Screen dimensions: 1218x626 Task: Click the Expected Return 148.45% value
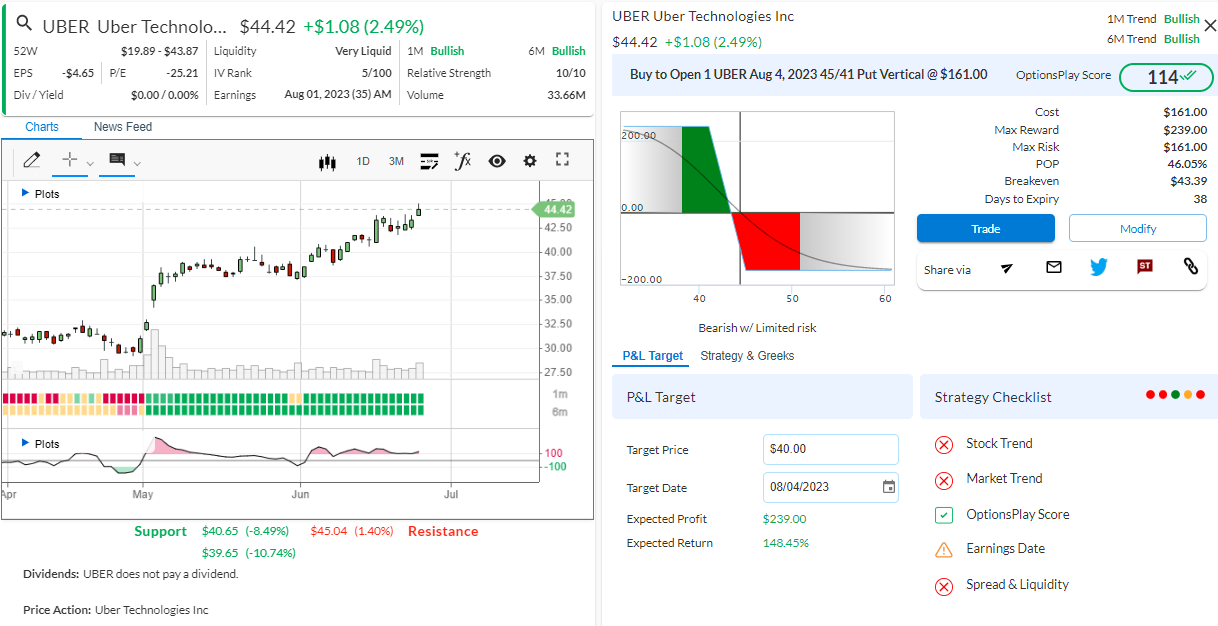coord(786,543)
